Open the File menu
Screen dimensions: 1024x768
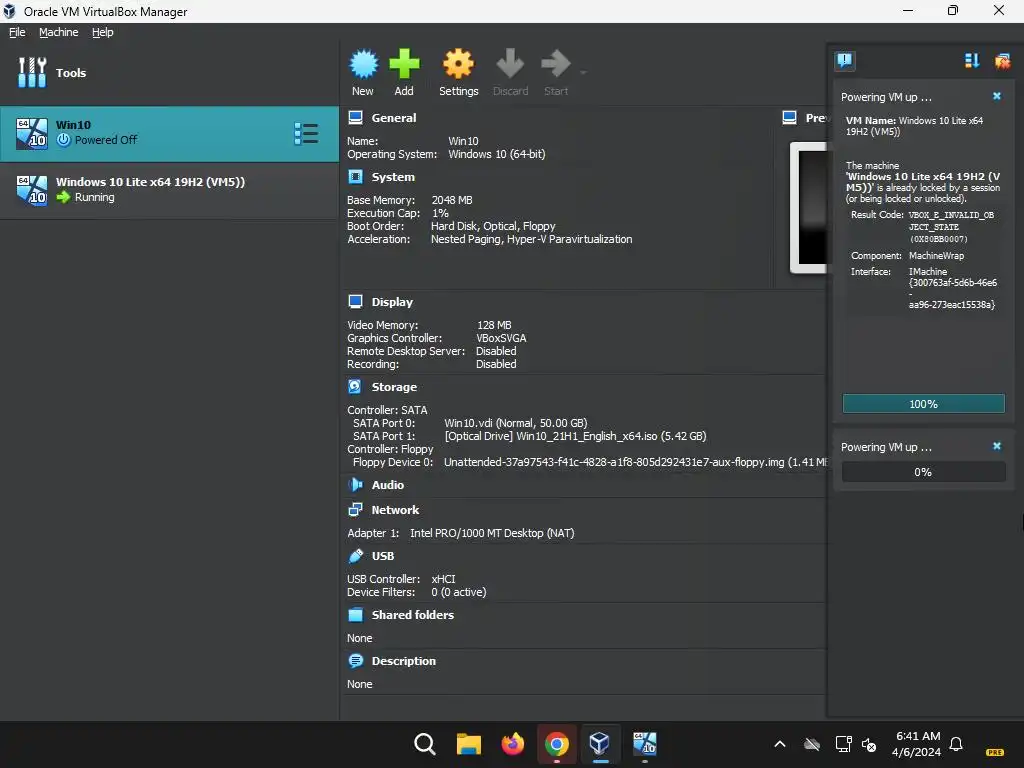coord(17,32)
